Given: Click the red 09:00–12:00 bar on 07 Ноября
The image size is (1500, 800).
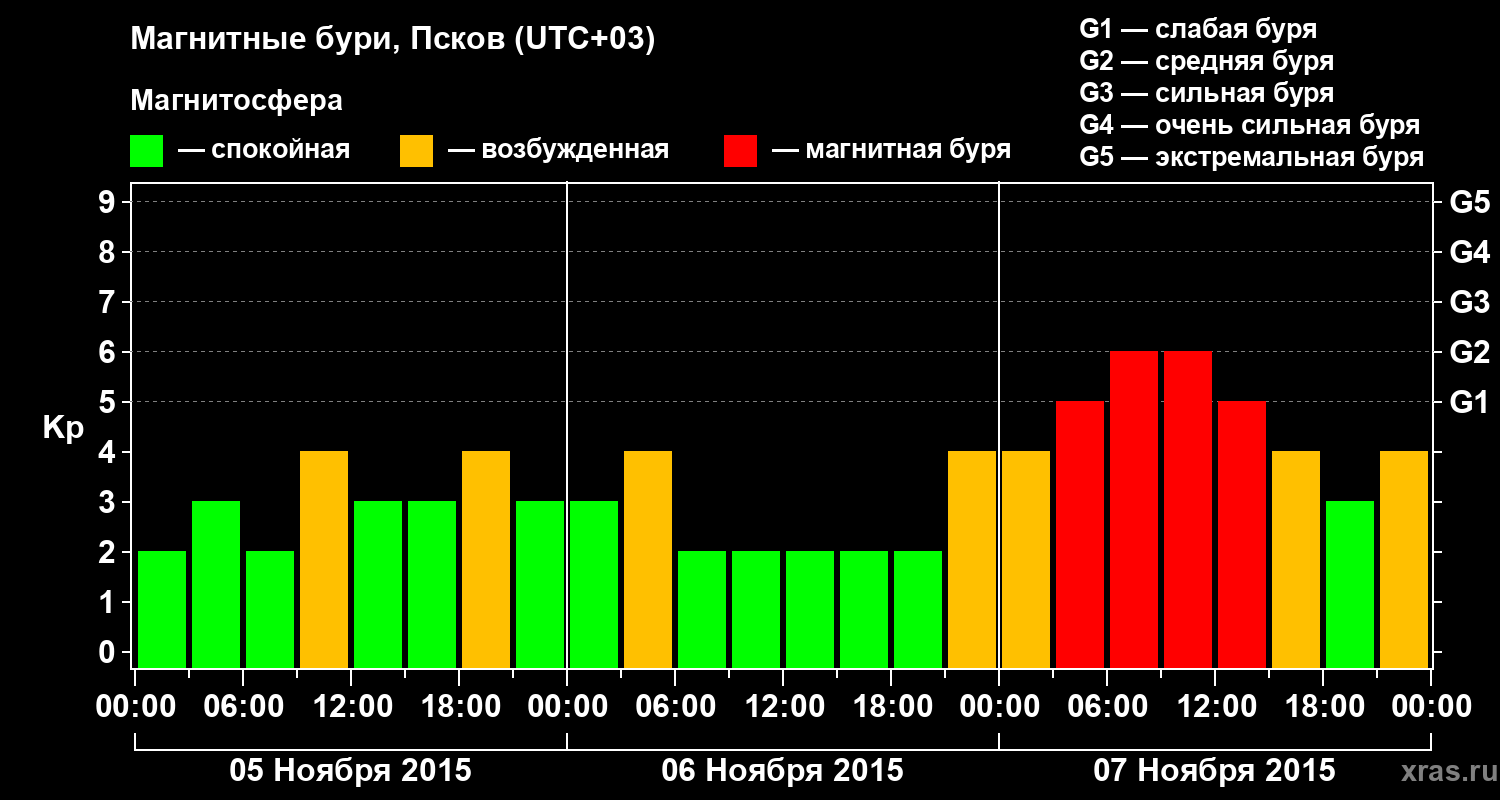Looking at the screenshot, I should [x=1188, y=510].
